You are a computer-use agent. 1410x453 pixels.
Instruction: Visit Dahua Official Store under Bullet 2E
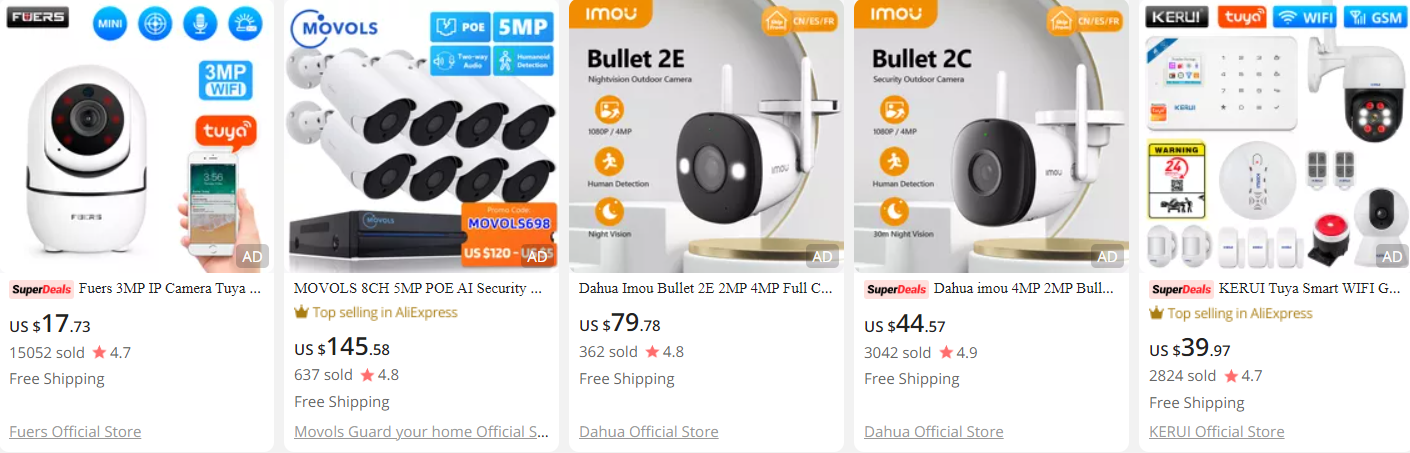pyautogui.click(x=649, y=432)
